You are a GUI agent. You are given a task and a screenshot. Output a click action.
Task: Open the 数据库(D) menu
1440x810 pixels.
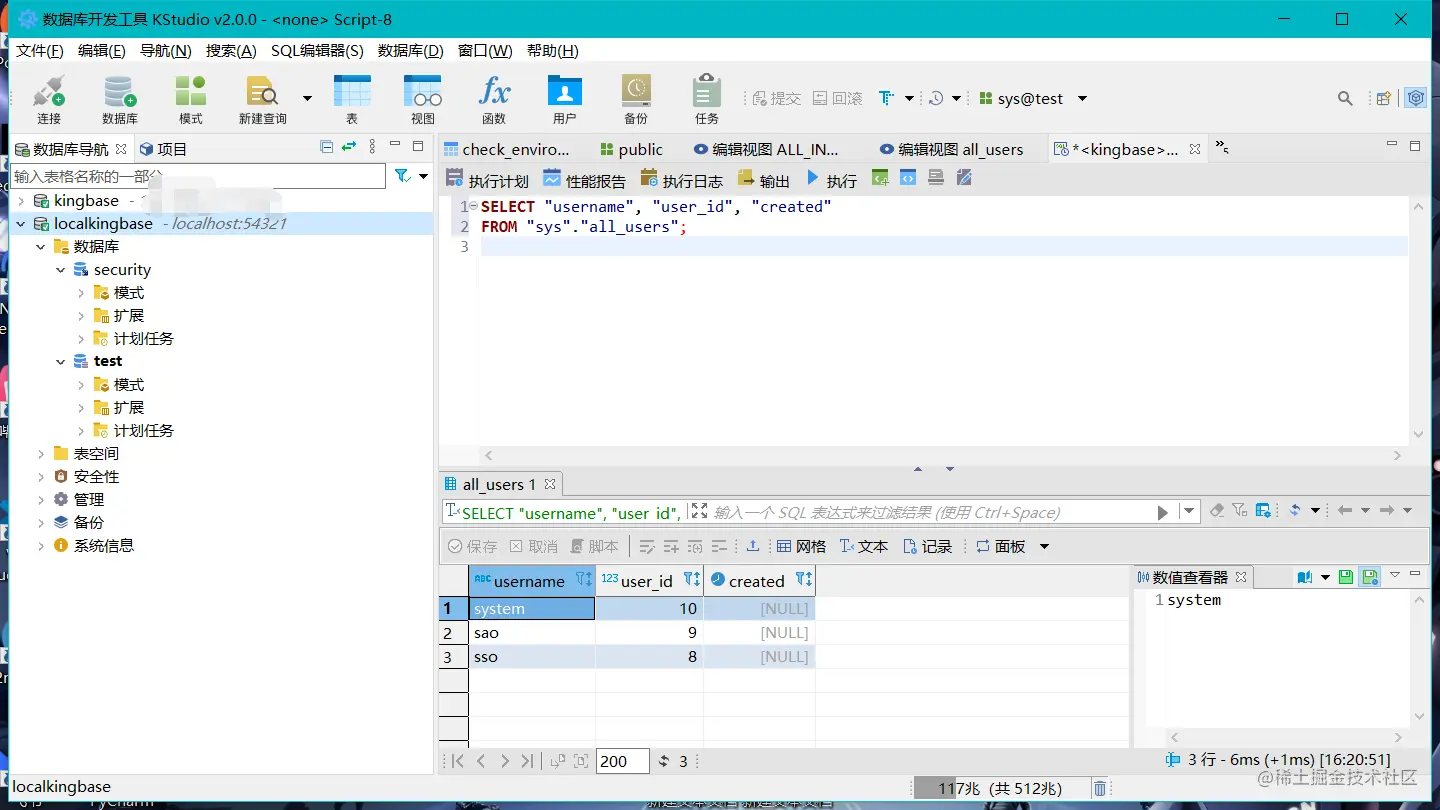(x=410, y=51)
